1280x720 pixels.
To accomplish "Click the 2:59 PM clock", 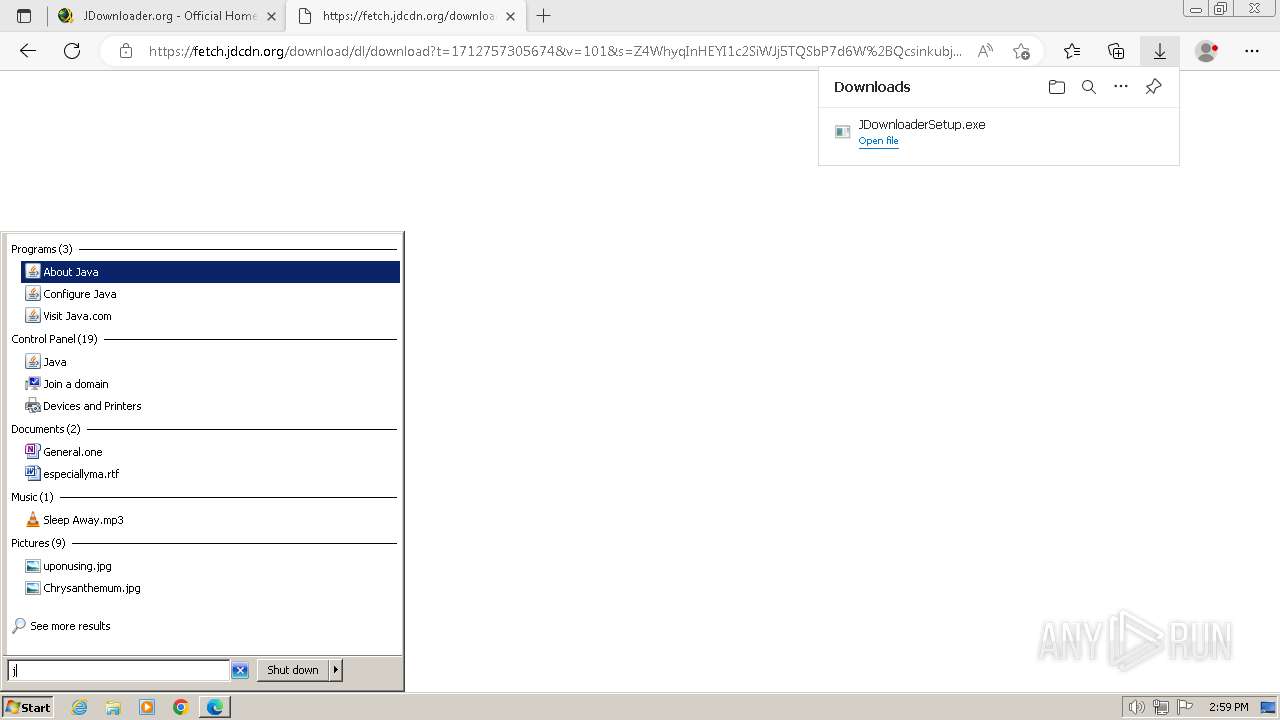I will pyautogui.click(x=1229, y=707).
